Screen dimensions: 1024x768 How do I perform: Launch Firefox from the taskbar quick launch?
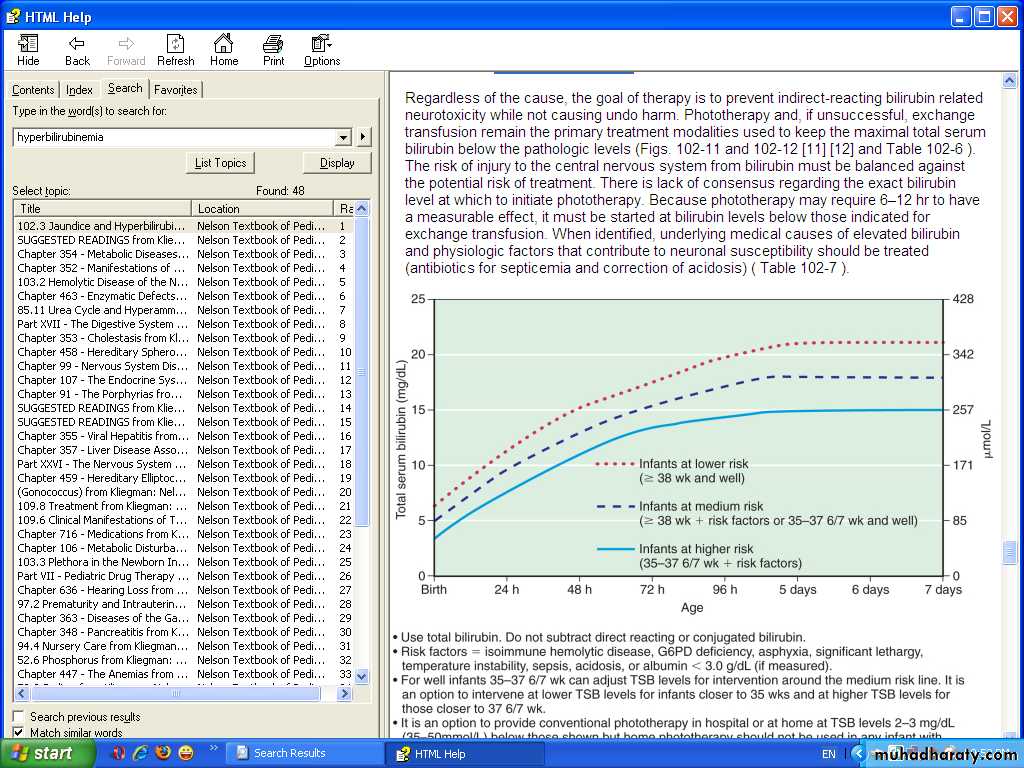tap(162, 753)
